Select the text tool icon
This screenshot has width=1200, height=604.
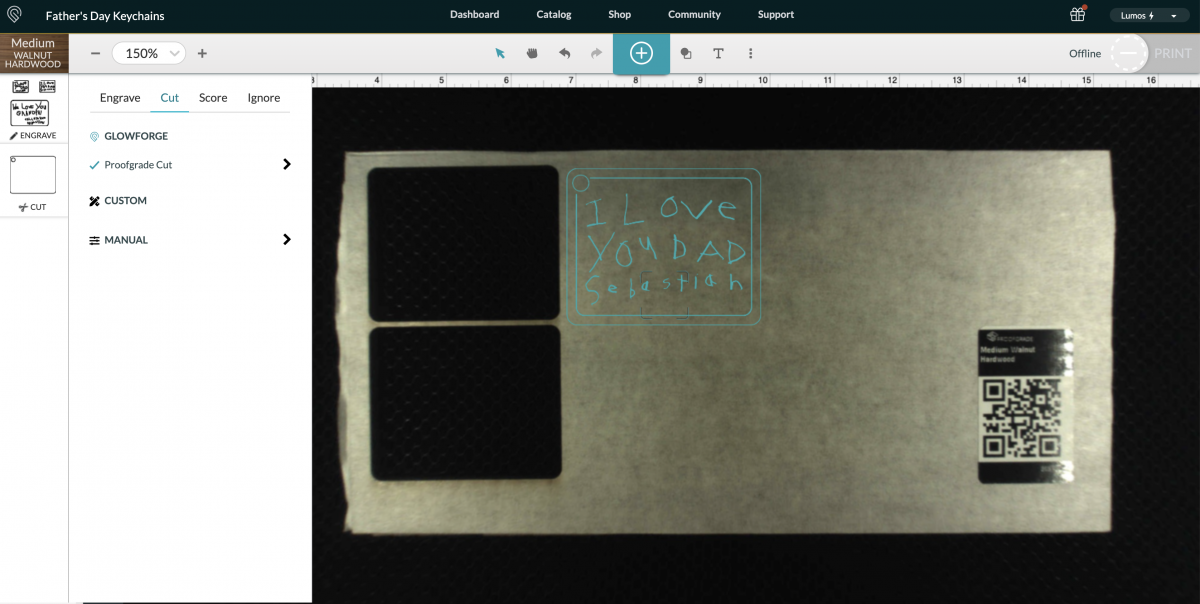pos(718,53)
